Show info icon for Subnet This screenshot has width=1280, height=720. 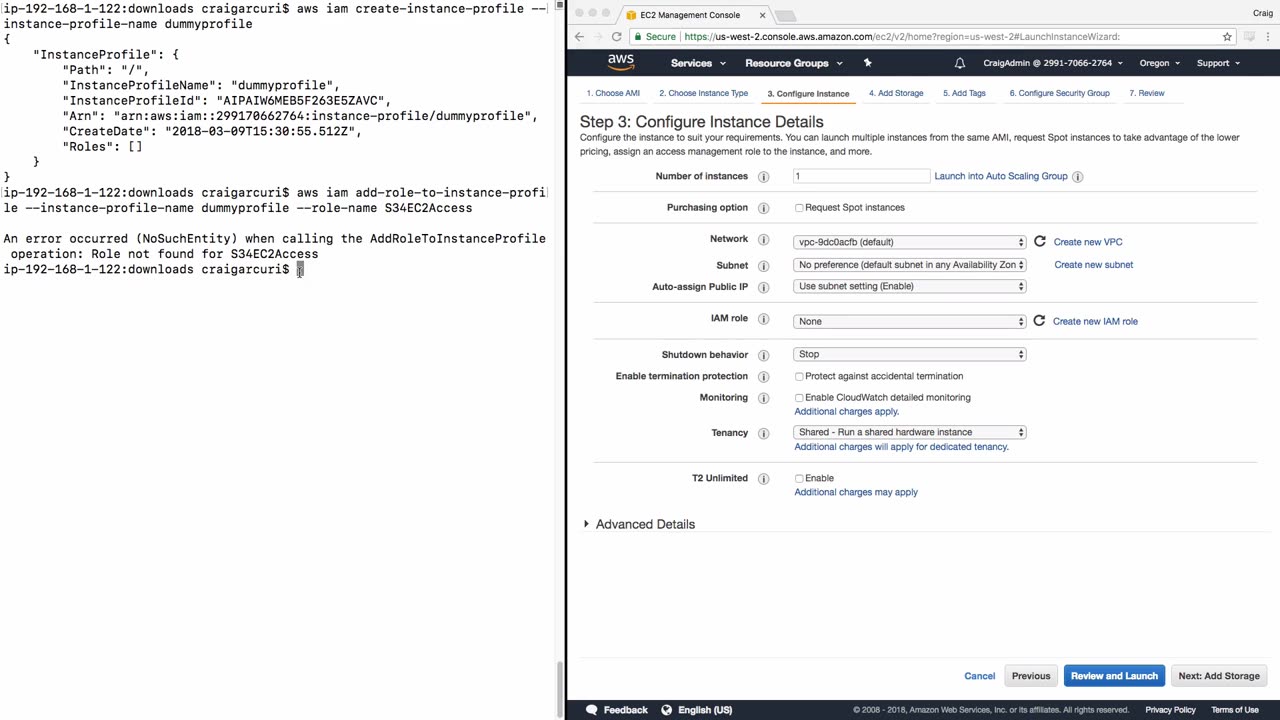point(763,266)
